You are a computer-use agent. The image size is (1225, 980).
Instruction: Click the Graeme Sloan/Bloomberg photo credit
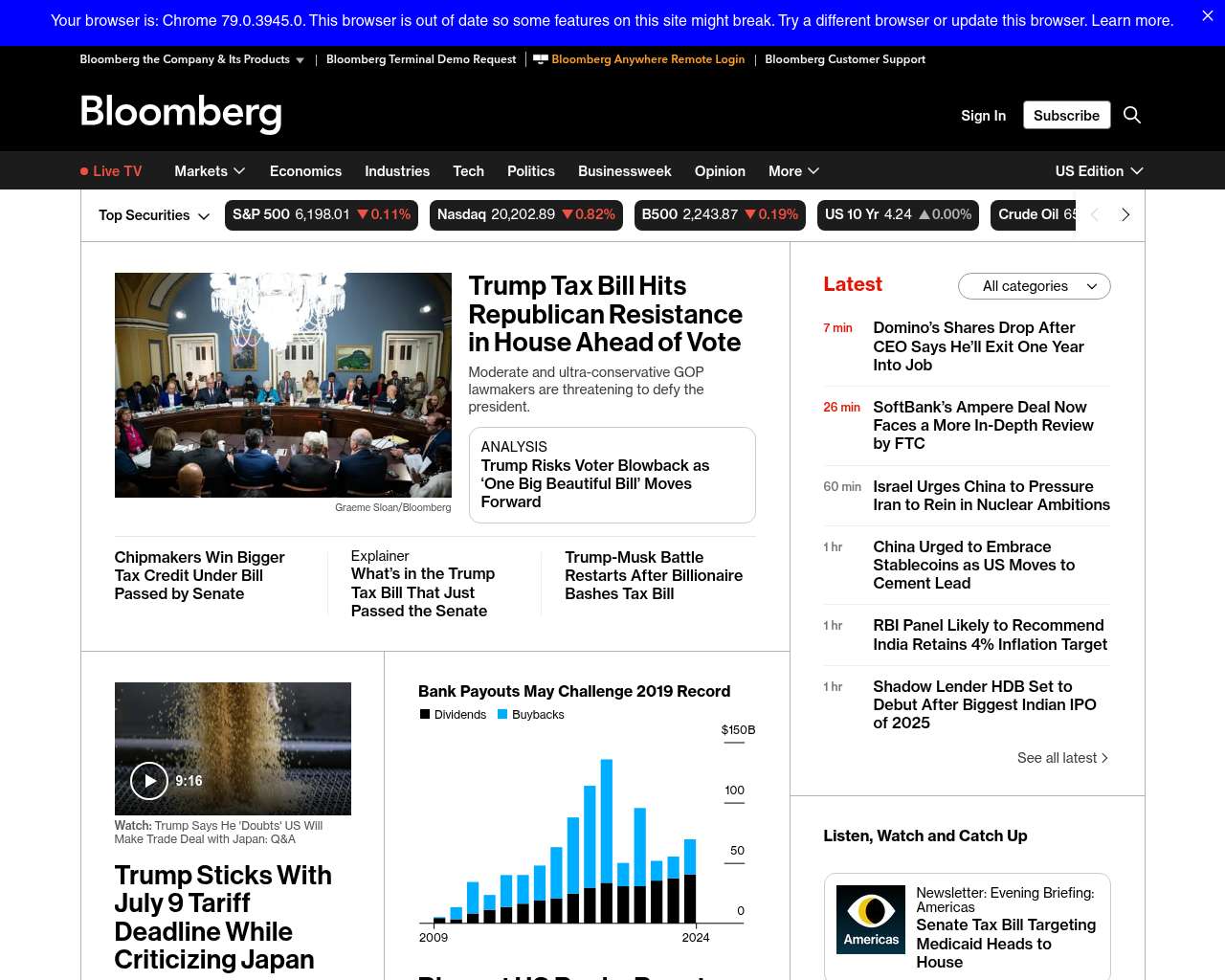click(x=392, y=508)
